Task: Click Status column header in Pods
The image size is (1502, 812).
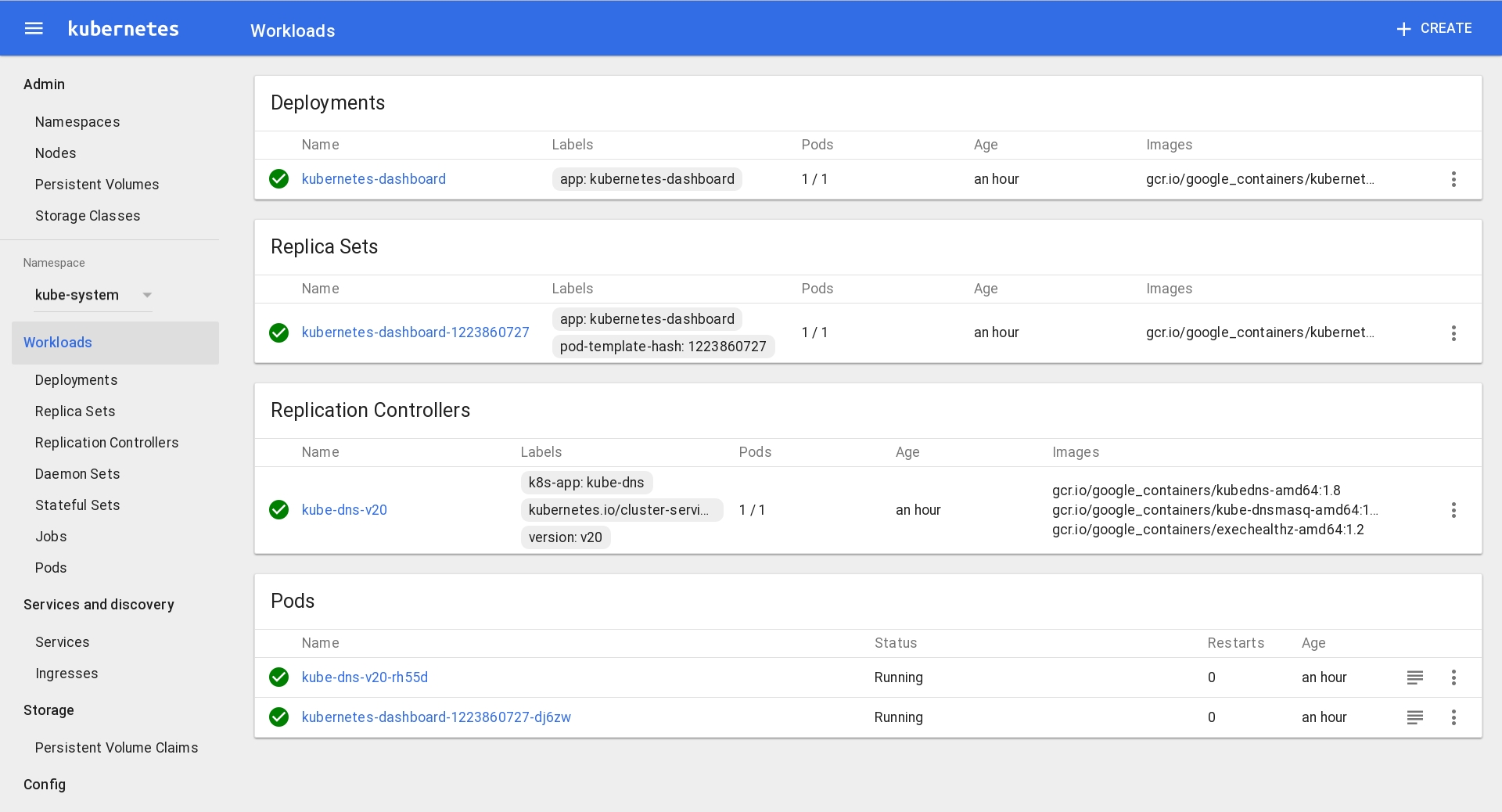Action: click(896, 643)
